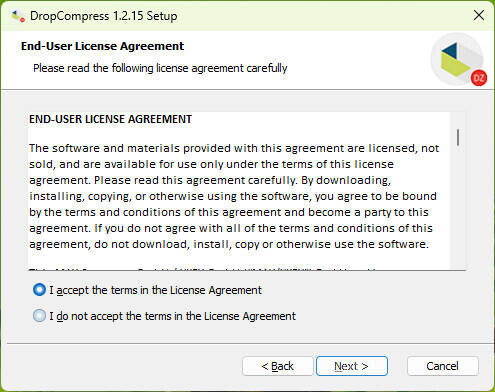The image size is (495, 392).
Task: Click the DropCompress icon in the title bar
Action: [18, 16]
